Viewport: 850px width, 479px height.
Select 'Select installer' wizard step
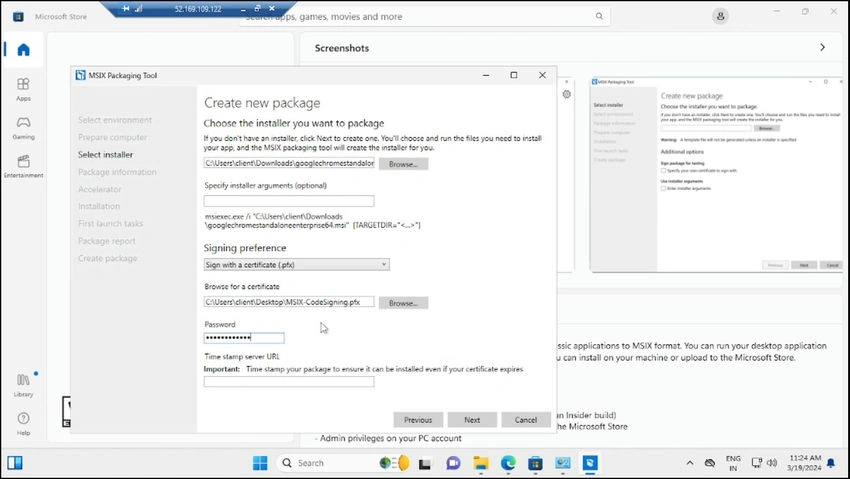point(105,154)
